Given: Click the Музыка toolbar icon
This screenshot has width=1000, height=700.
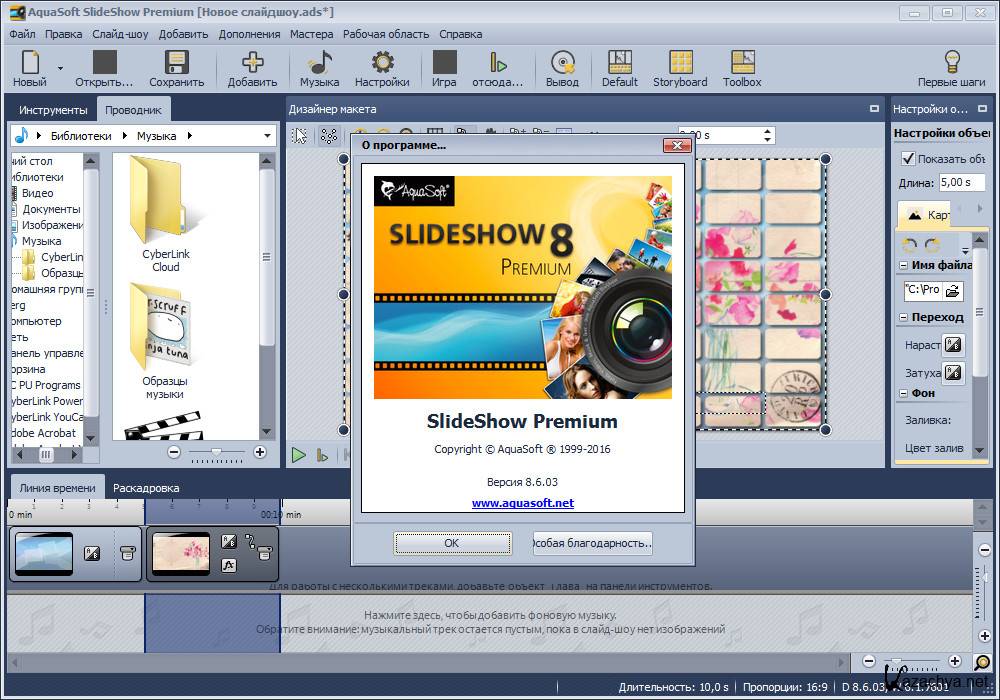Looking at the screenshot, I should (x=319, y=63).
